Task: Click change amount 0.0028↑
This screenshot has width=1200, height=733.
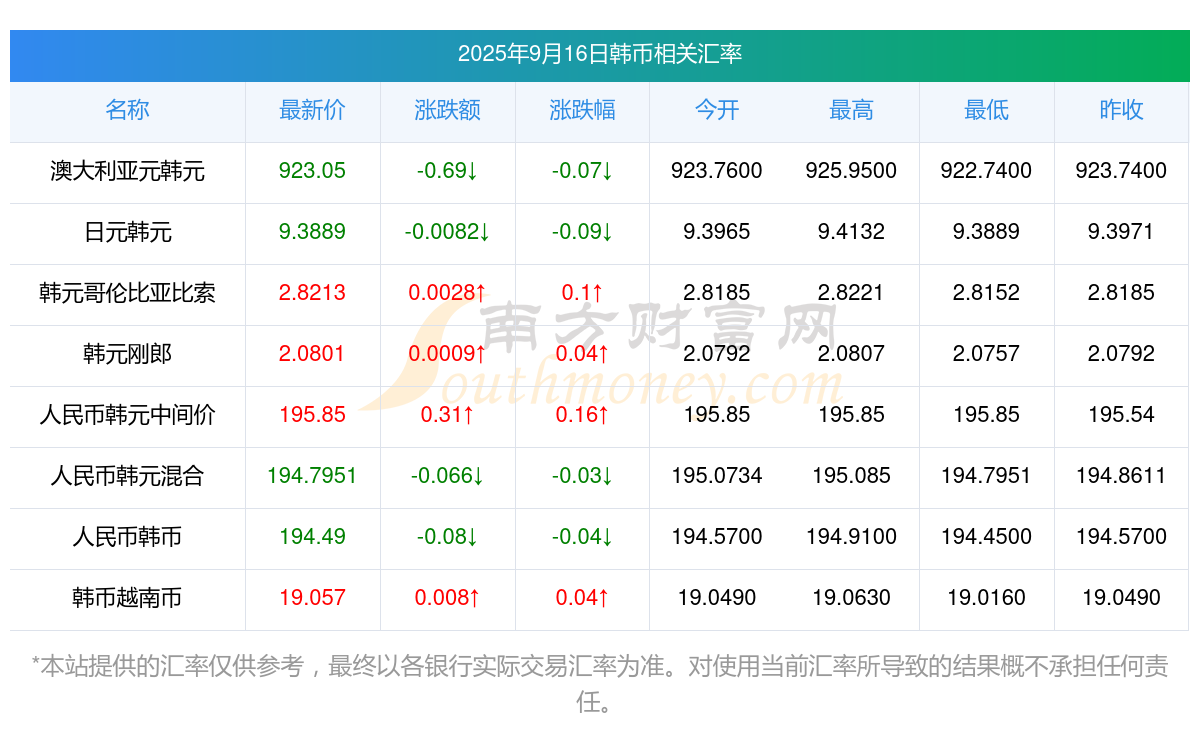Action: coord(447,293)
